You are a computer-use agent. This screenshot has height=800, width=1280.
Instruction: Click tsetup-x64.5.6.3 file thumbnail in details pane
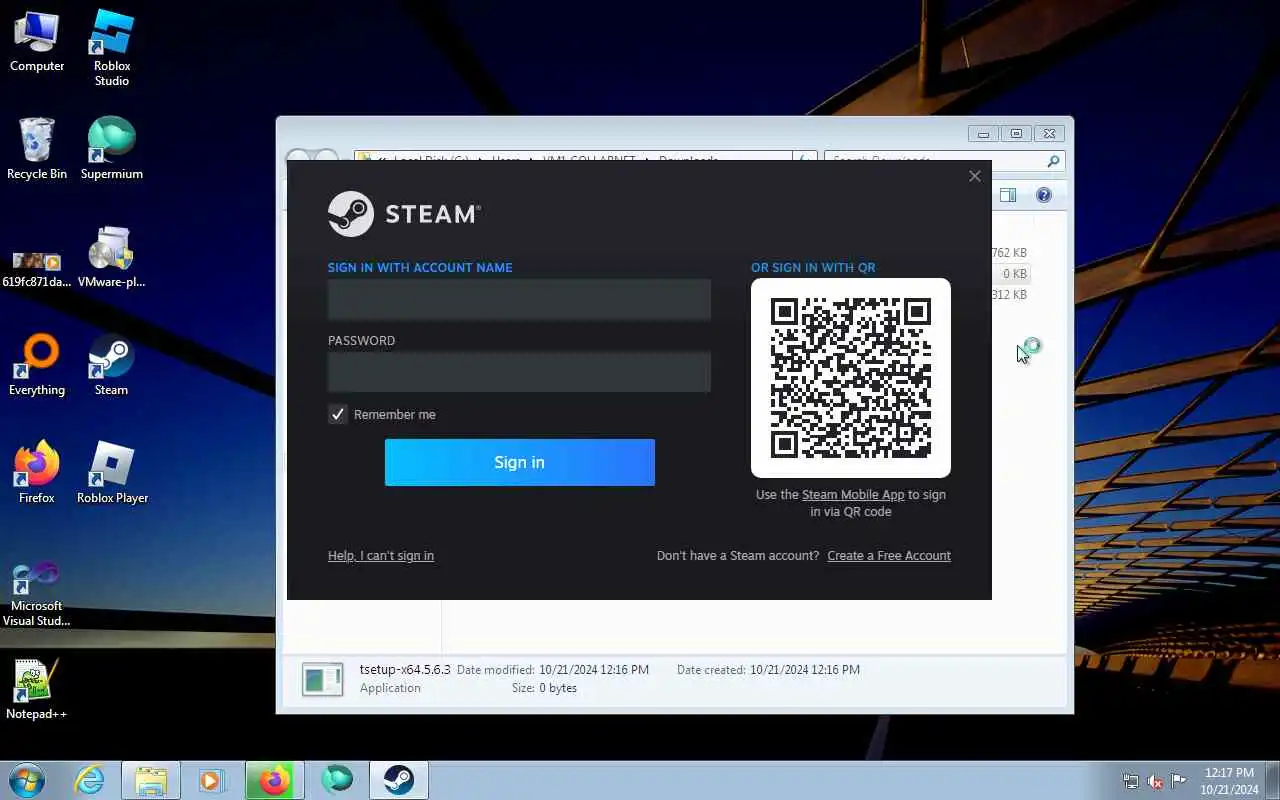pos(323,679)
